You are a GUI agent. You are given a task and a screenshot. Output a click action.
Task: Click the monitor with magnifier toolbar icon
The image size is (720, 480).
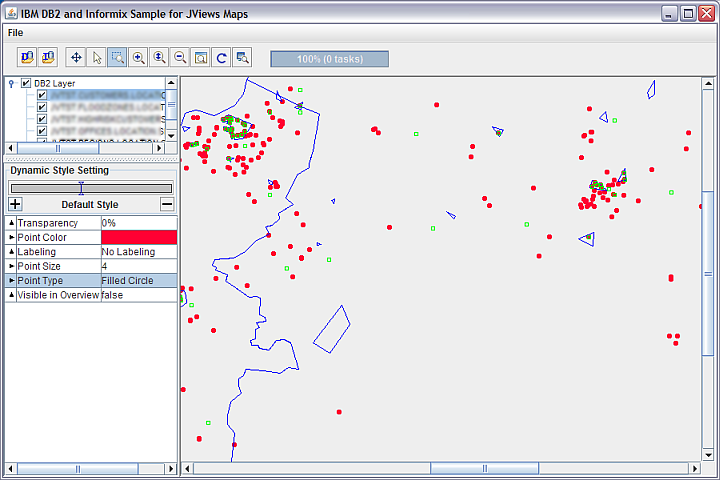coord(242,57)
